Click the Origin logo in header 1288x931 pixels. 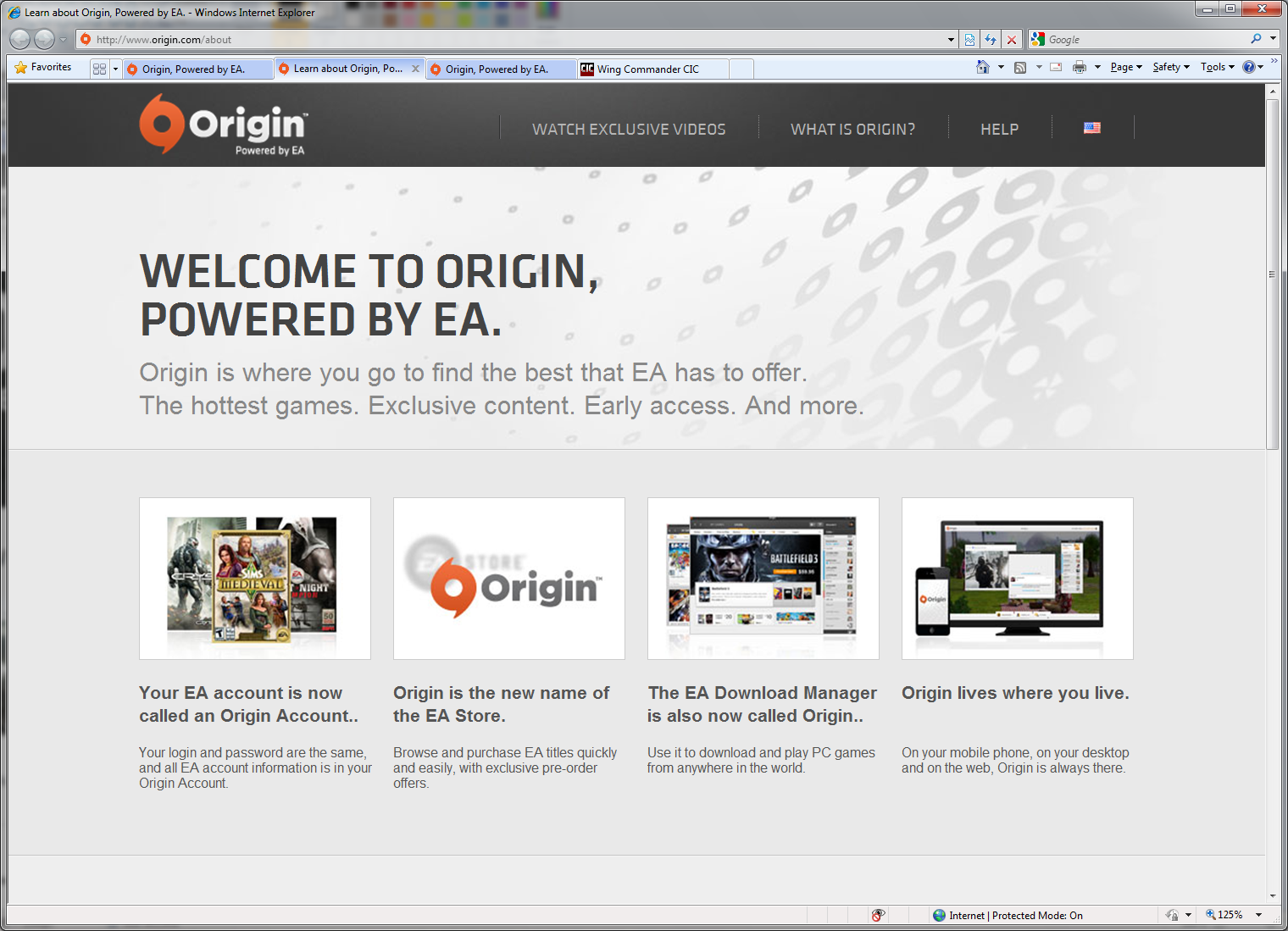pos(223,125)
